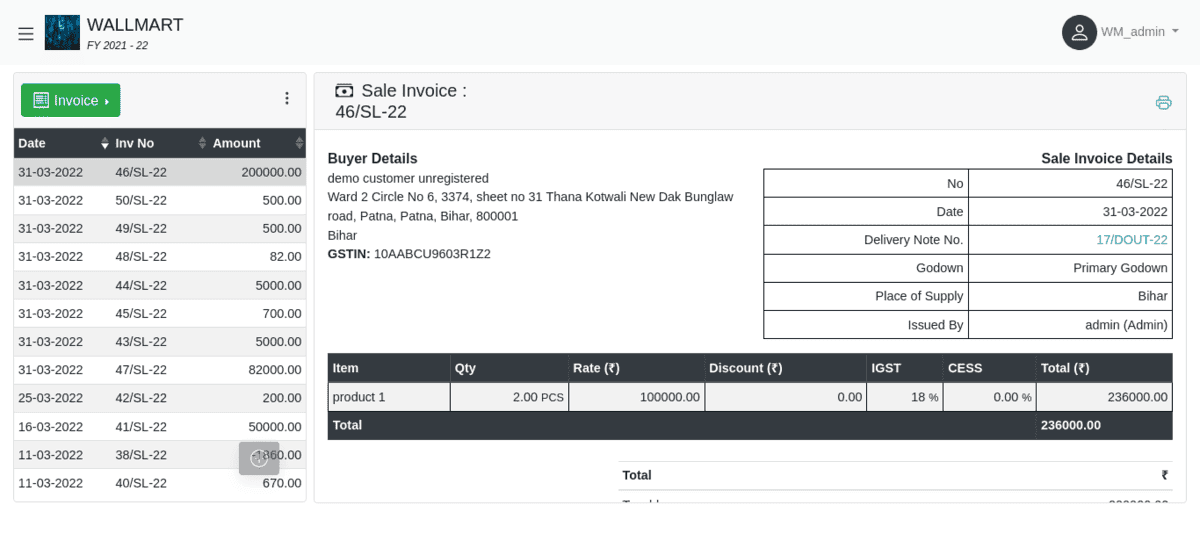Click the green Invoice button
The image size is (1200, 541).
click(x=71, y=100)
